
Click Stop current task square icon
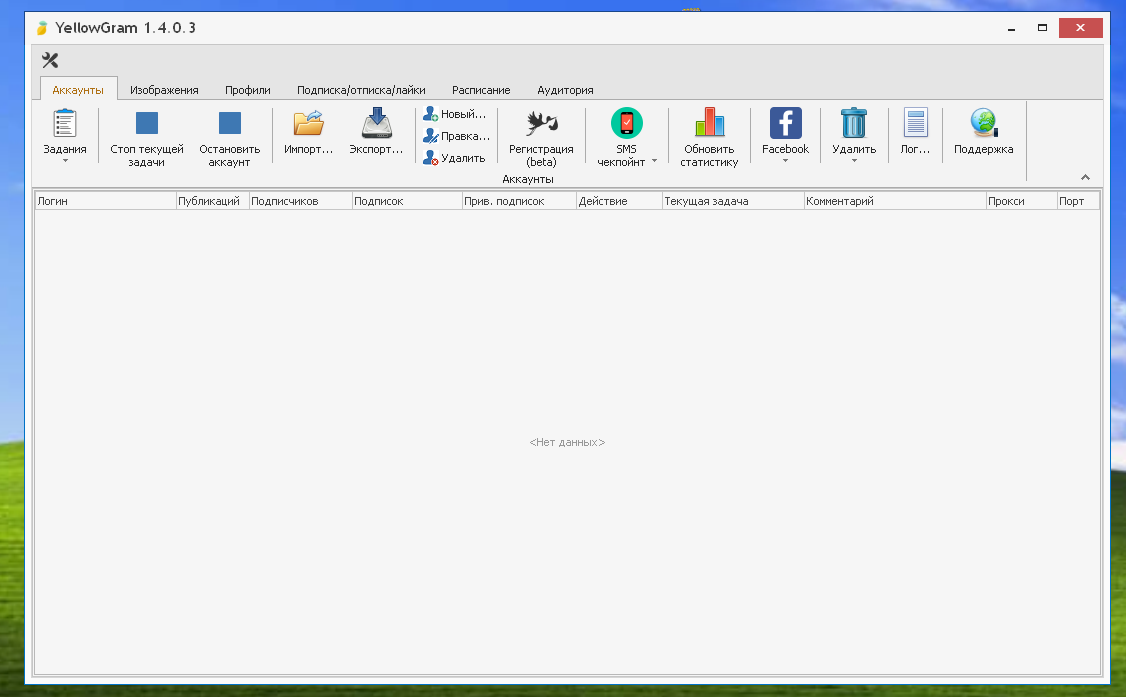(x=147, y=123)
